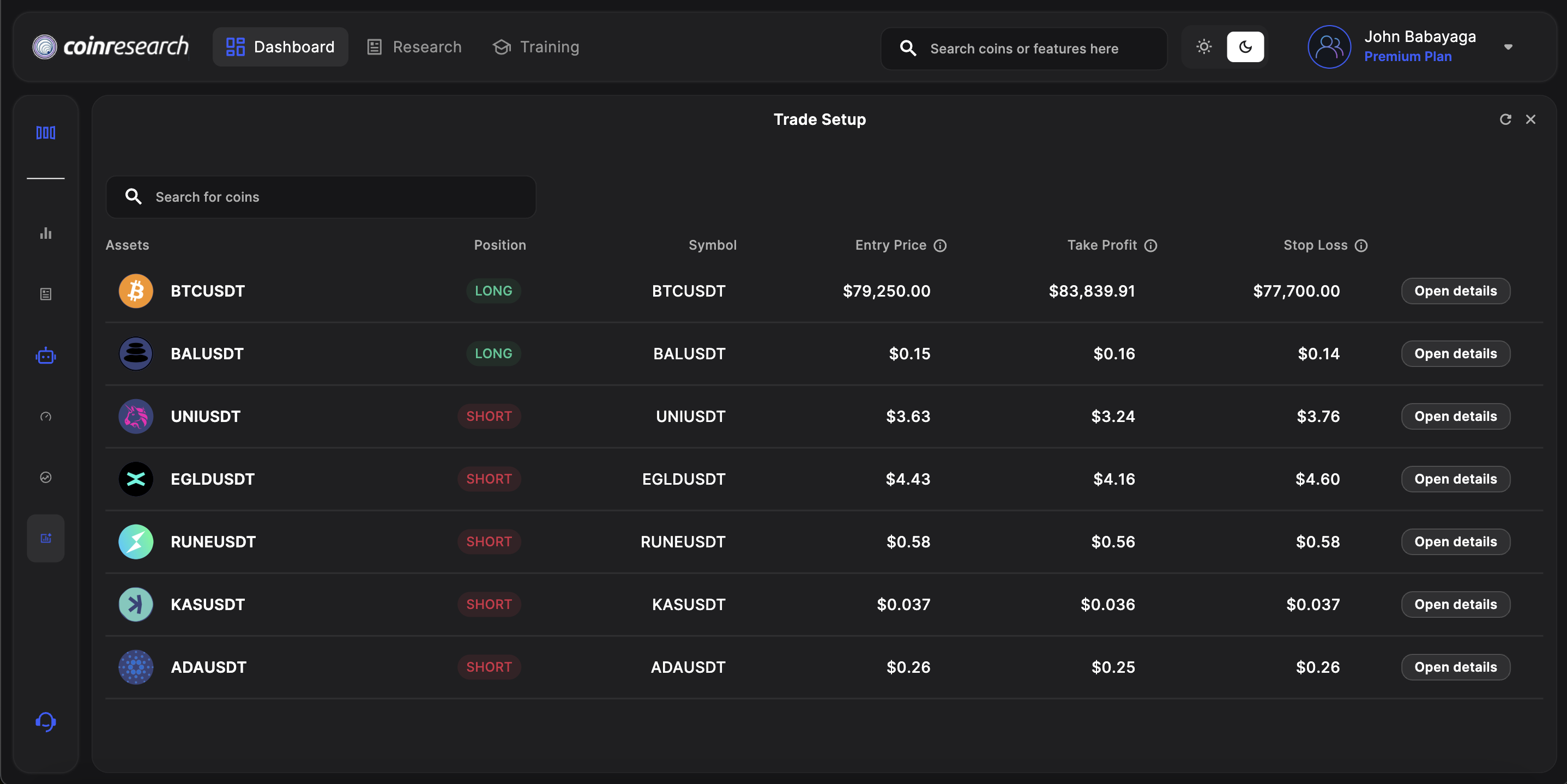
Task: Select the $4.60 stop loss value
Action: (1318, 479)
